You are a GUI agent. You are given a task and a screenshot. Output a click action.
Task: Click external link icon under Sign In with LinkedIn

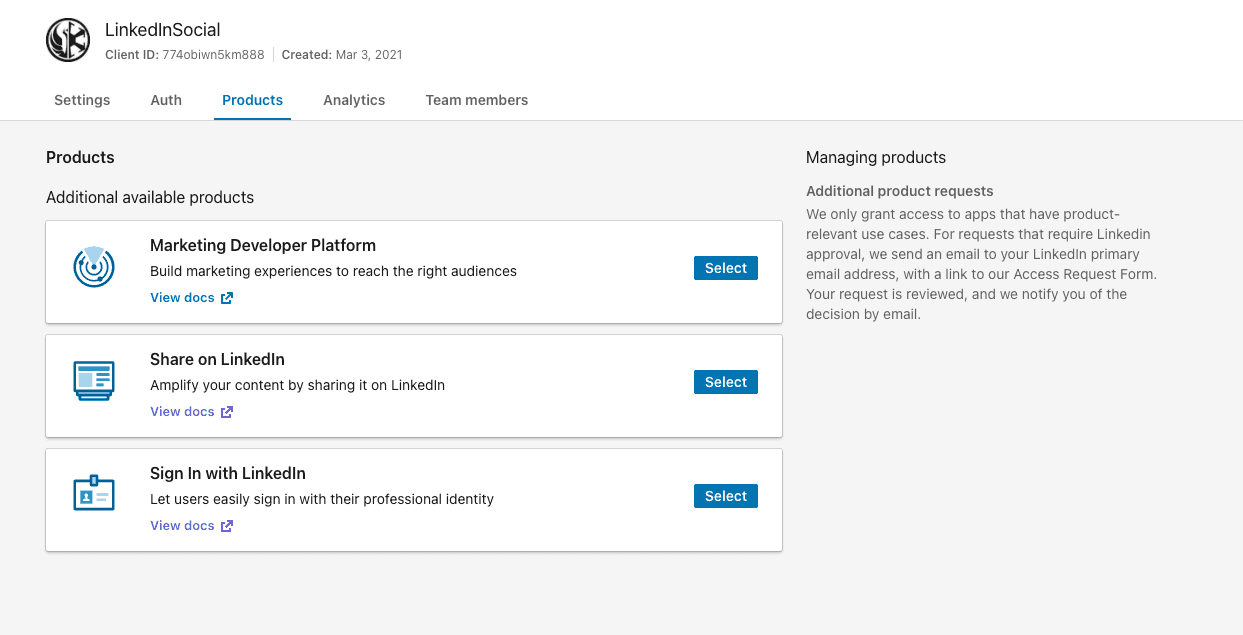227,526
